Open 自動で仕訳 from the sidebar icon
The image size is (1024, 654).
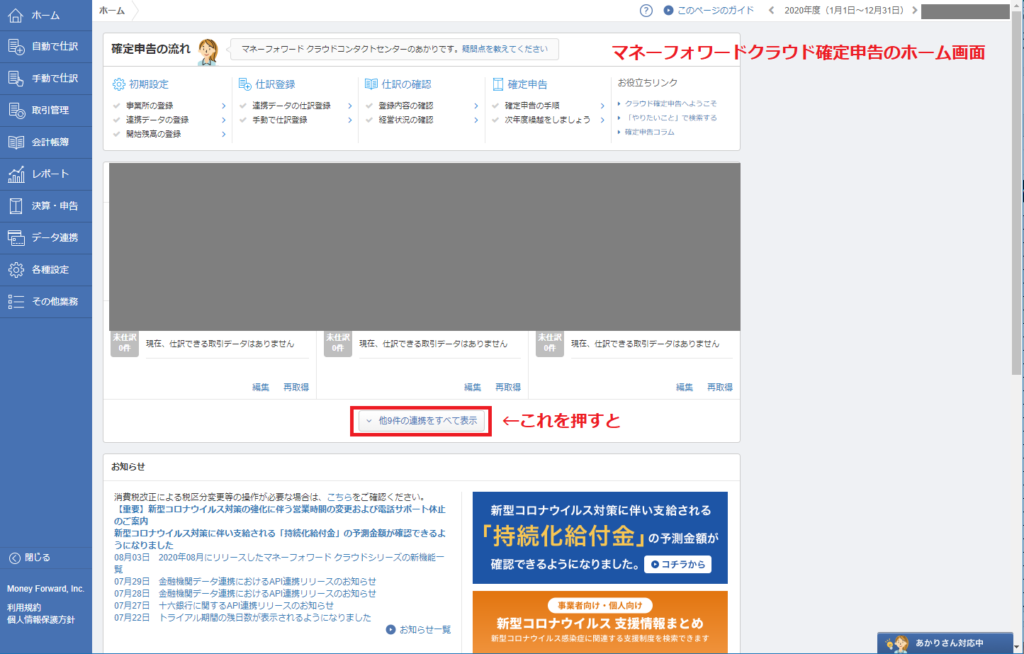click(x=16, y=46)
